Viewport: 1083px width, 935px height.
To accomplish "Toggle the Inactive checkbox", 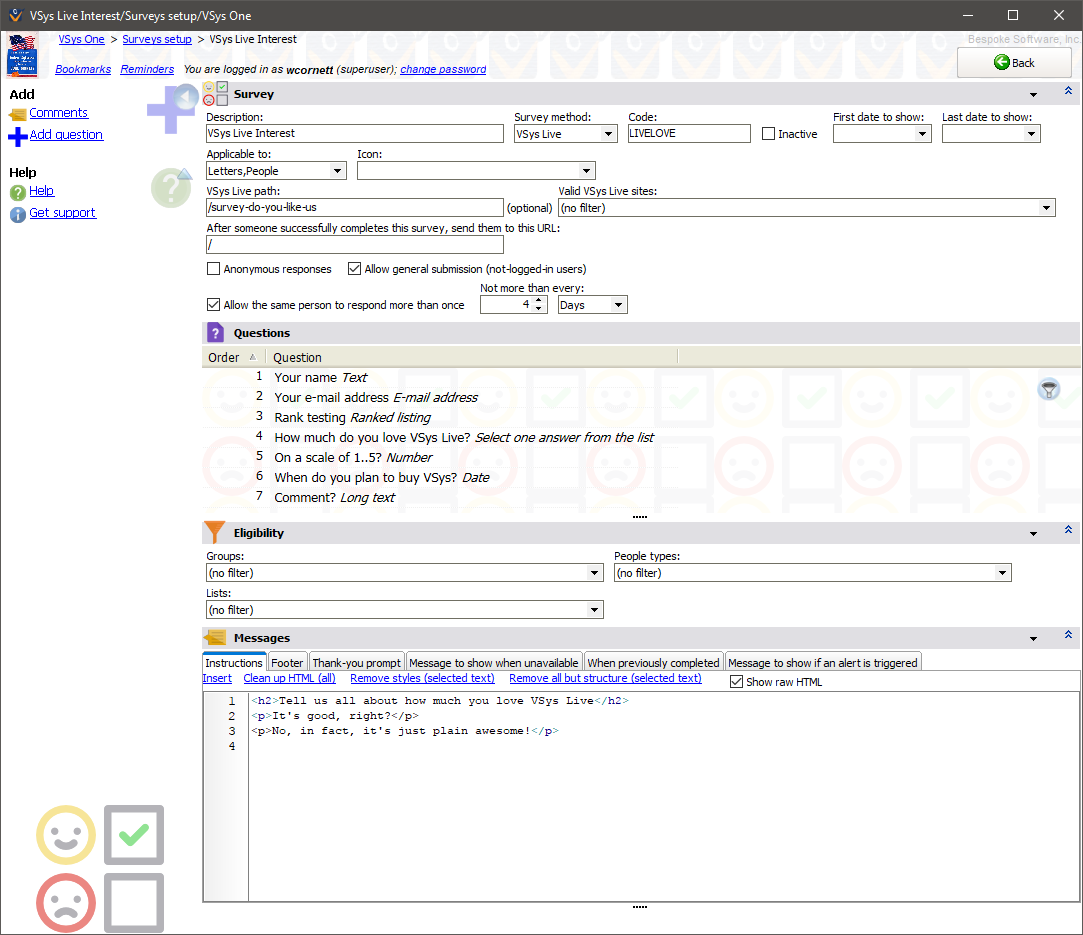I will point(768,134).
